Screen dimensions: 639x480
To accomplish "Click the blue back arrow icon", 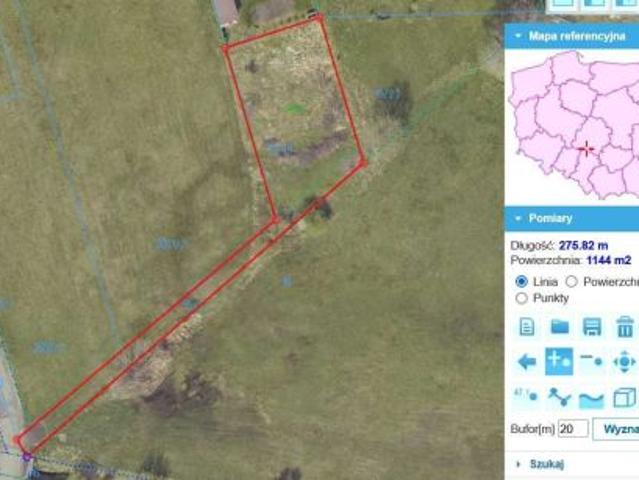I will point(527,361).
